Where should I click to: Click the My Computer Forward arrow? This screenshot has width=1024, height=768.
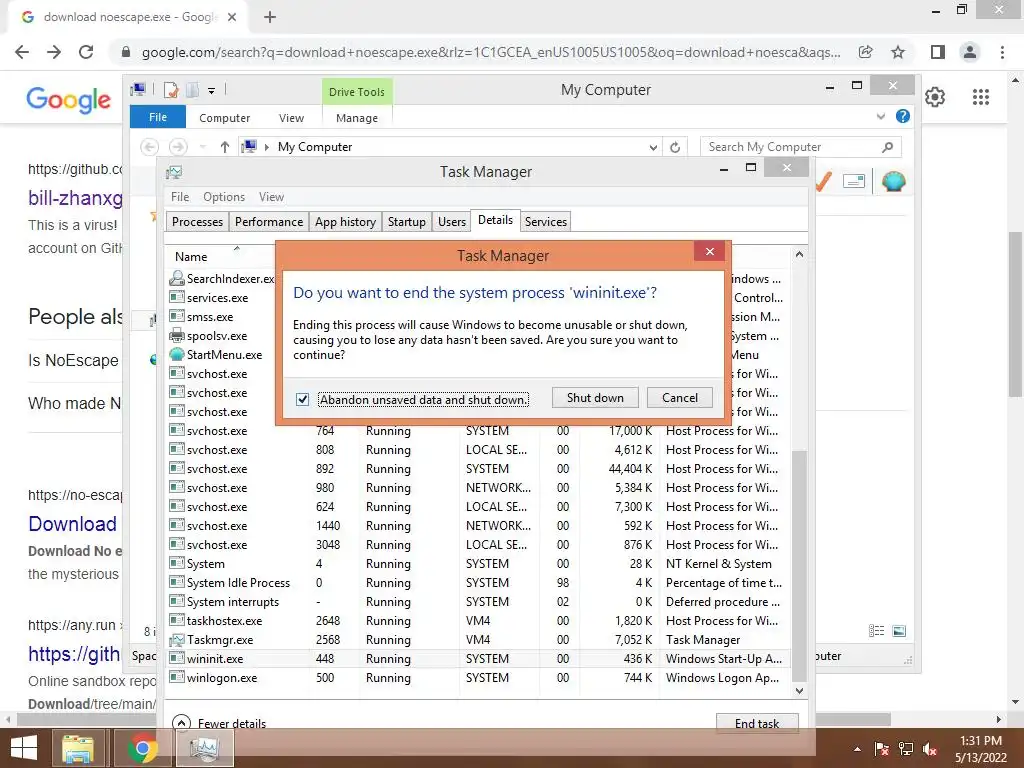pos(178,147)
